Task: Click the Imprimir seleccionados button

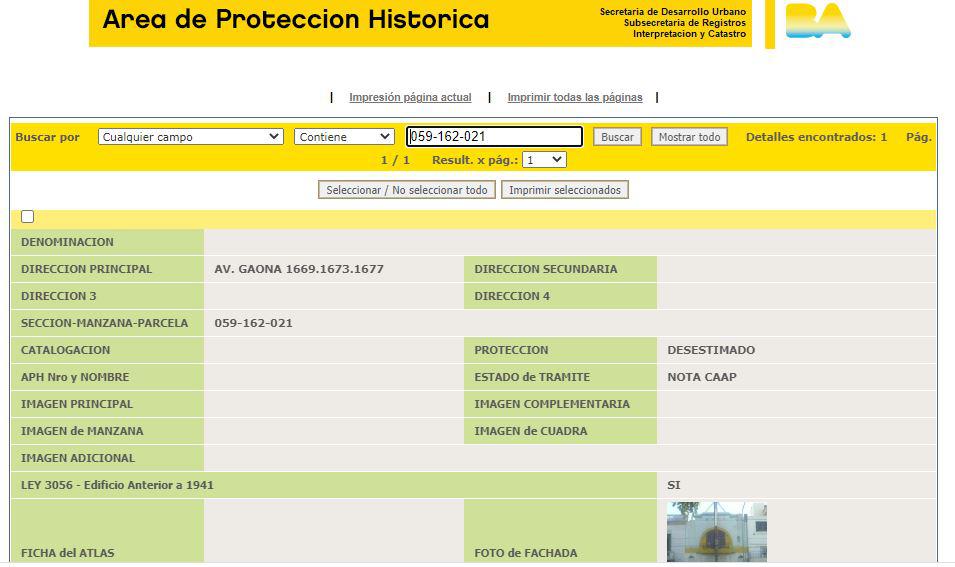Action: click(565, 190)
